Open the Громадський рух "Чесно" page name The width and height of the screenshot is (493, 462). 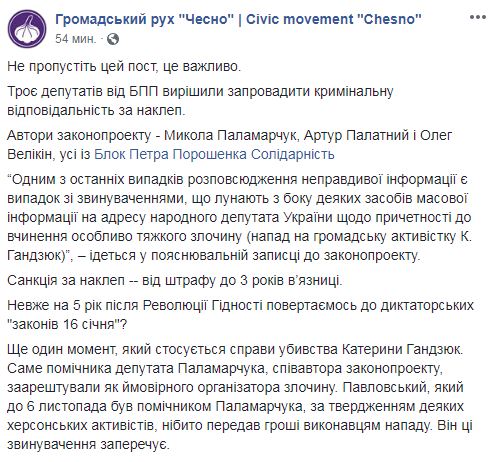144,19
